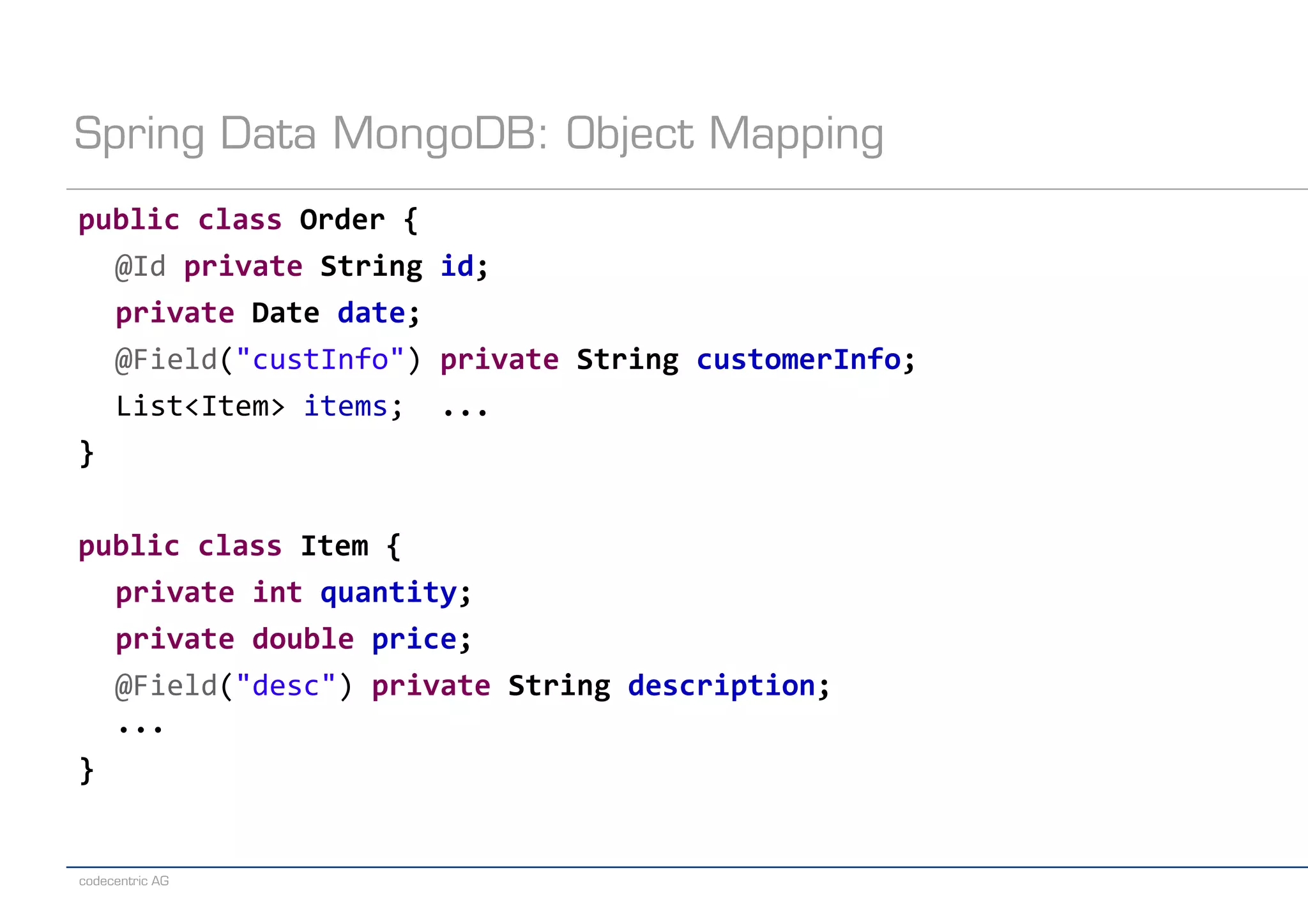1308x924 pixels.
Task: Select the 'customerInfo' field name
Action: (798, 360)
